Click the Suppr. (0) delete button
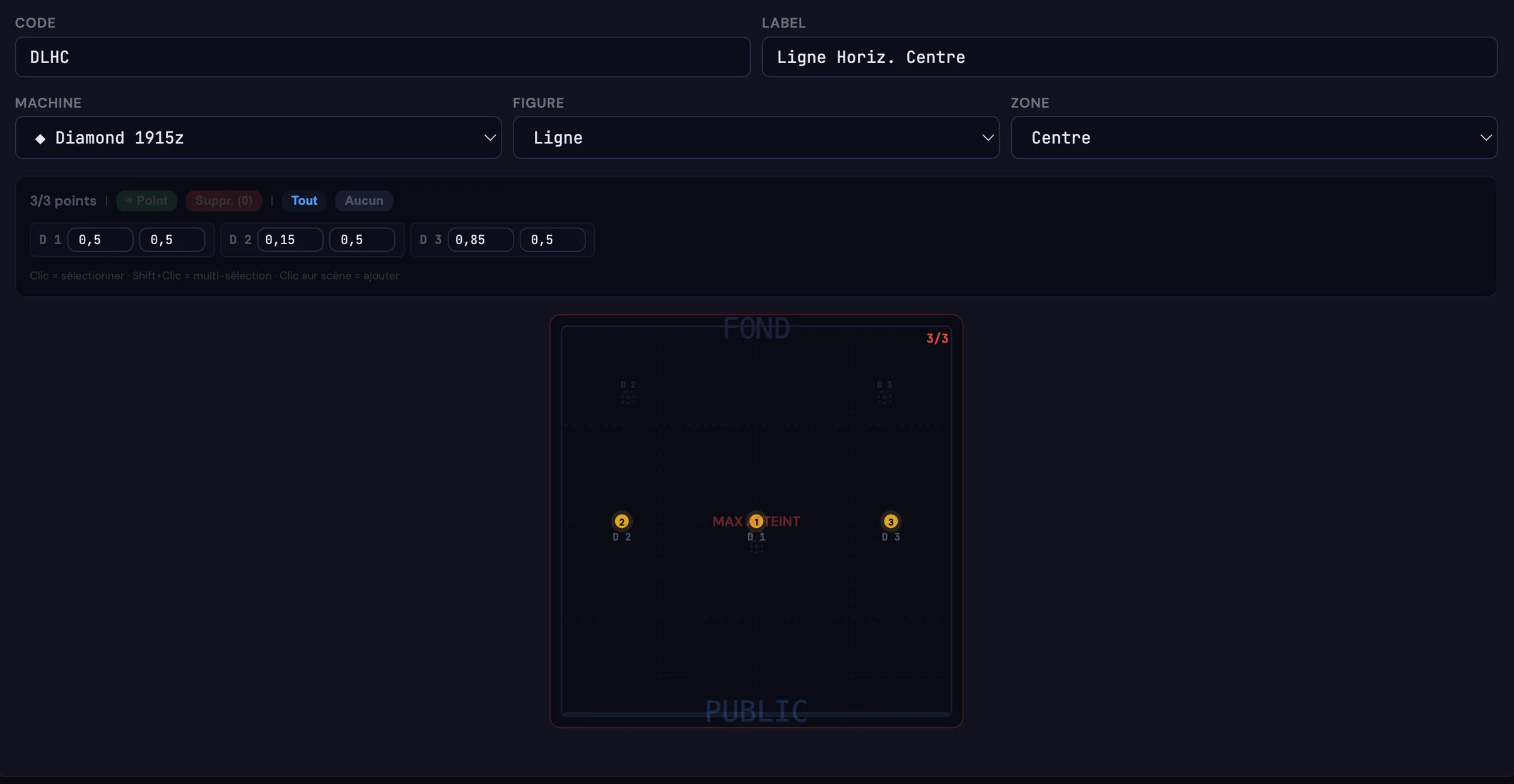Image resolution: width=1514 pixels, height=784 pixels. point(223,201)
